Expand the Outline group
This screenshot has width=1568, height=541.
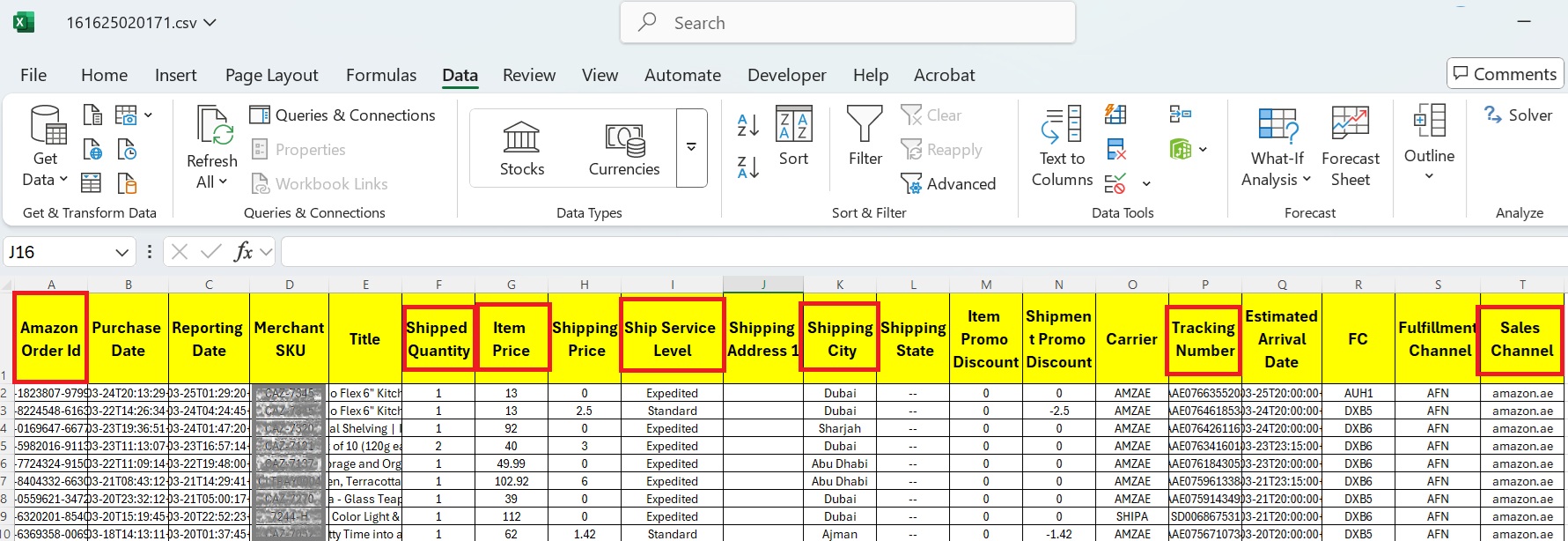point(1429,143)
